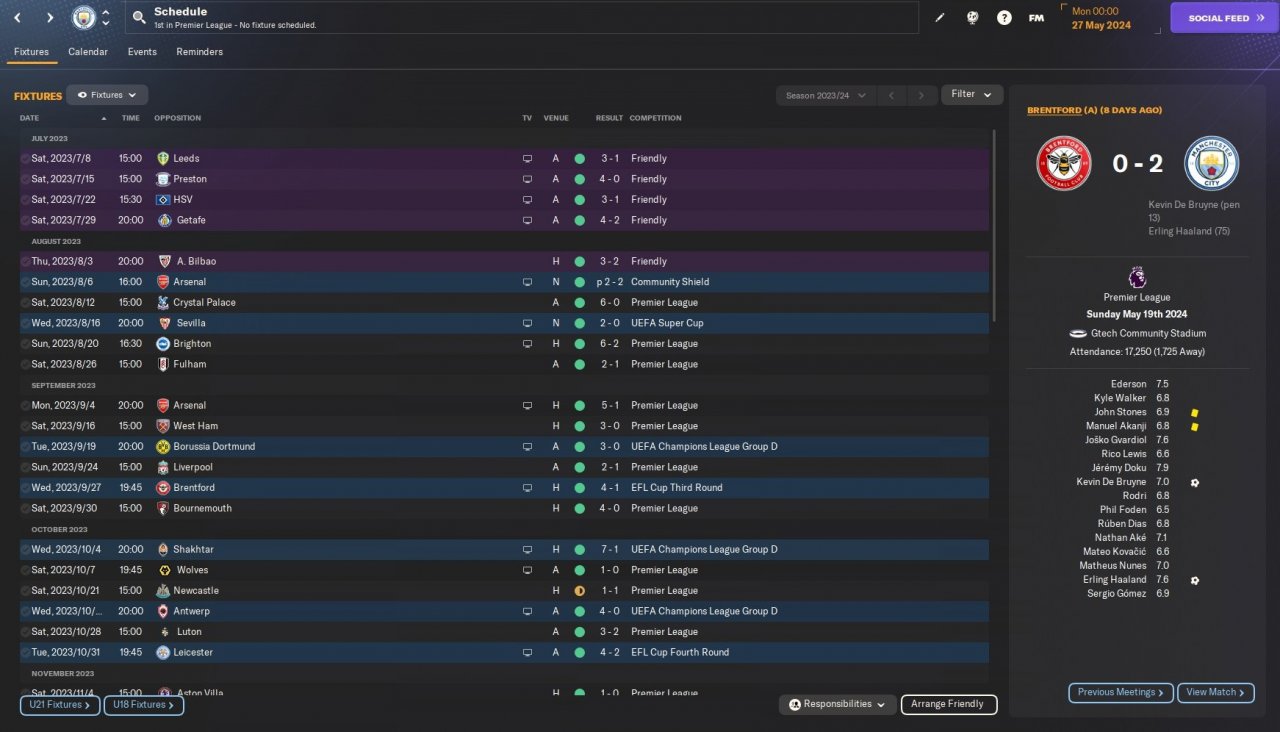Click the Arsenal badge on Community Shield row
The width and height of the screenshot is (1280, 732).
coord(164,282)
